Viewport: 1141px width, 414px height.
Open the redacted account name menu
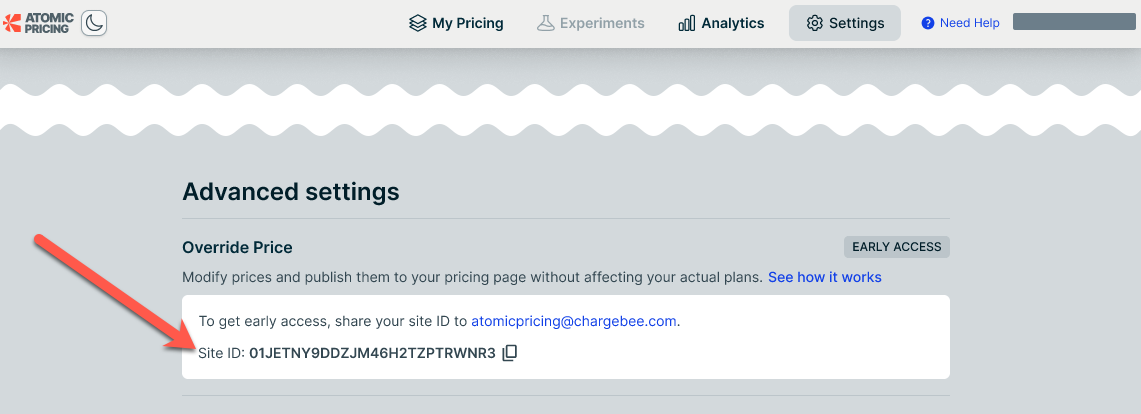1073,22
